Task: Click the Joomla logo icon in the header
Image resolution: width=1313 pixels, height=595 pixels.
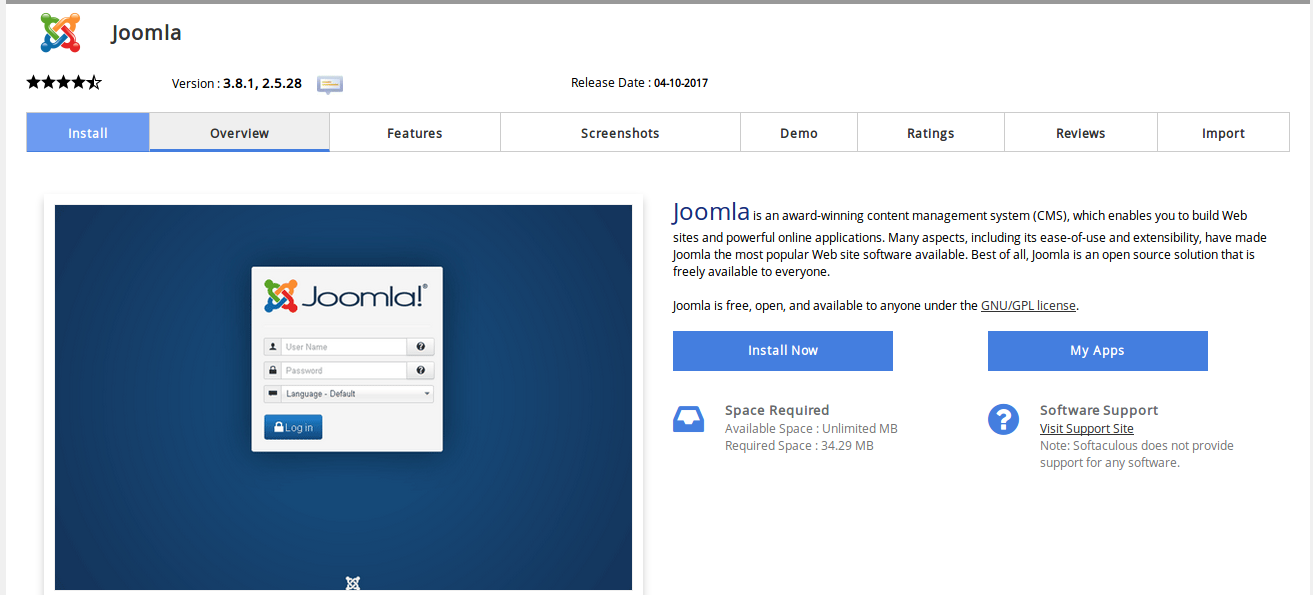Action: [x=60, y=33]
